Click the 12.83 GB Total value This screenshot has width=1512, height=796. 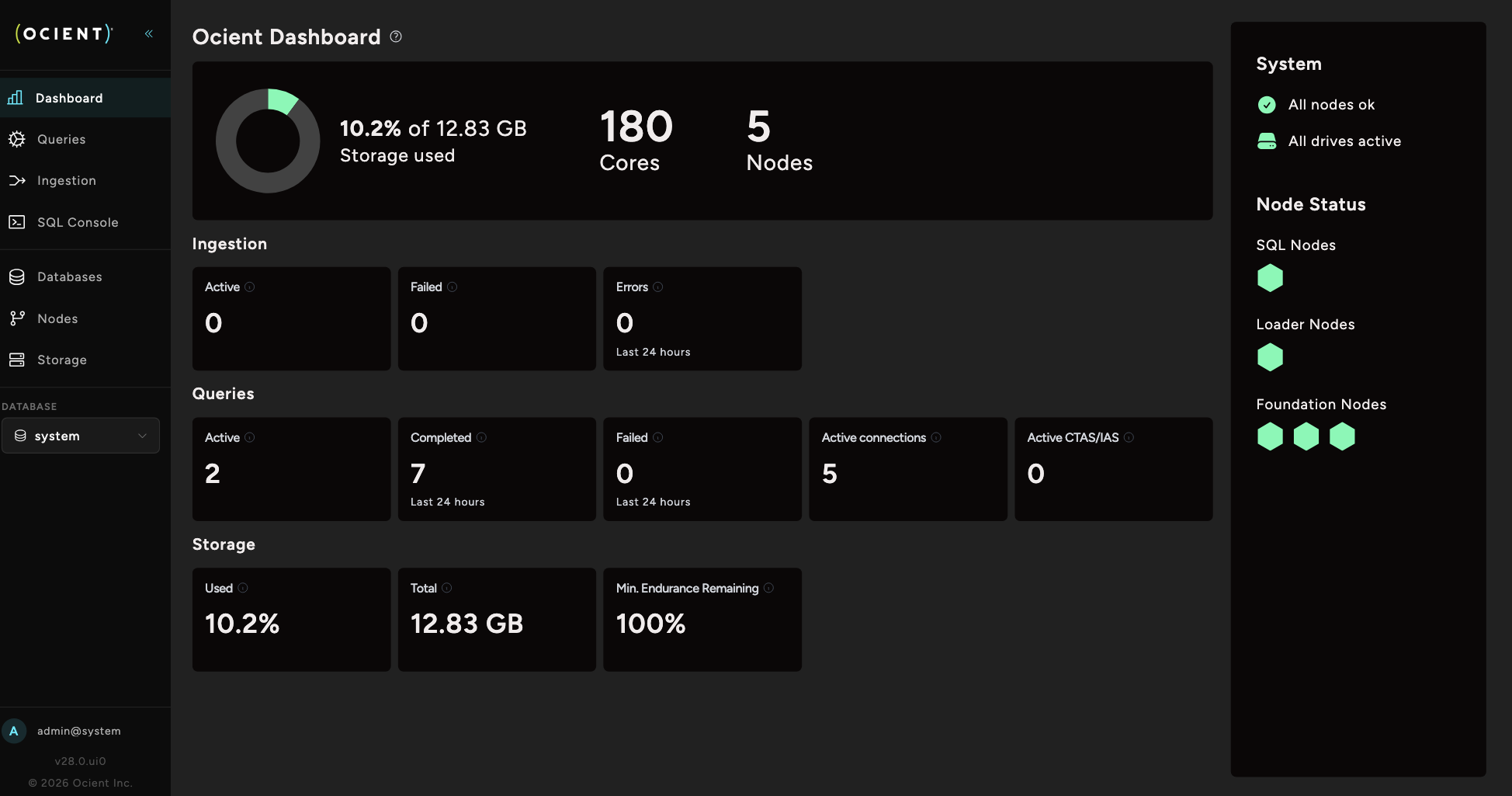click(467, 624)
